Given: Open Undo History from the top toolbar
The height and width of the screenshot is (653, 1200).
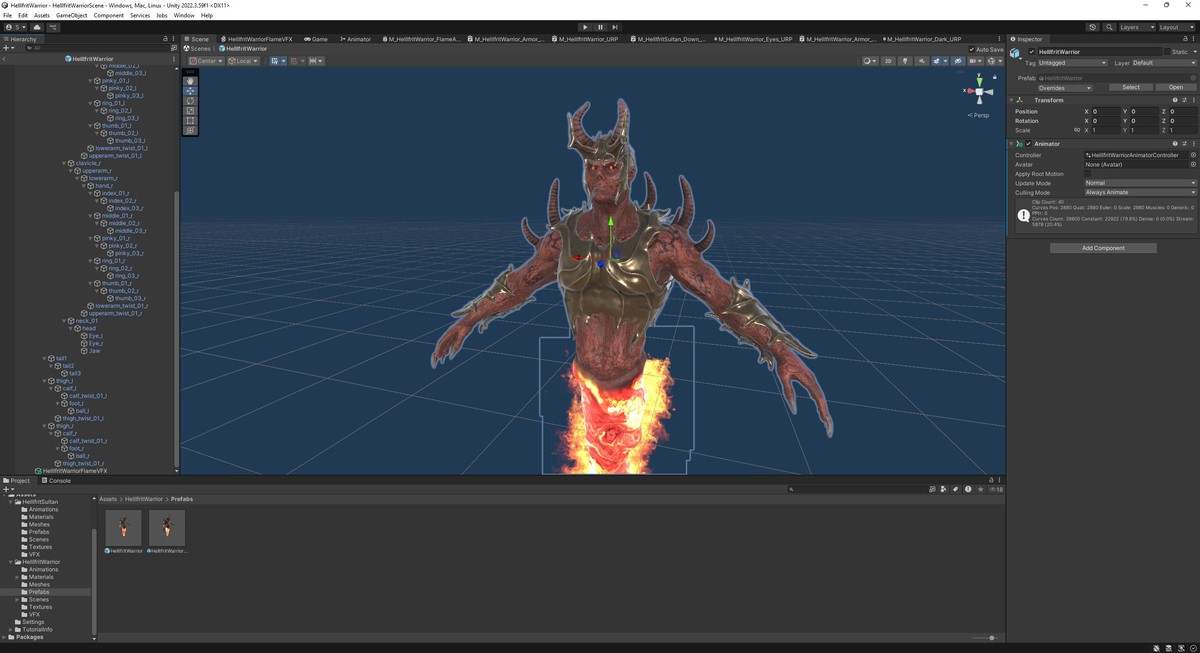Looking at the screenshot, I should click(x=1092, y=27).
